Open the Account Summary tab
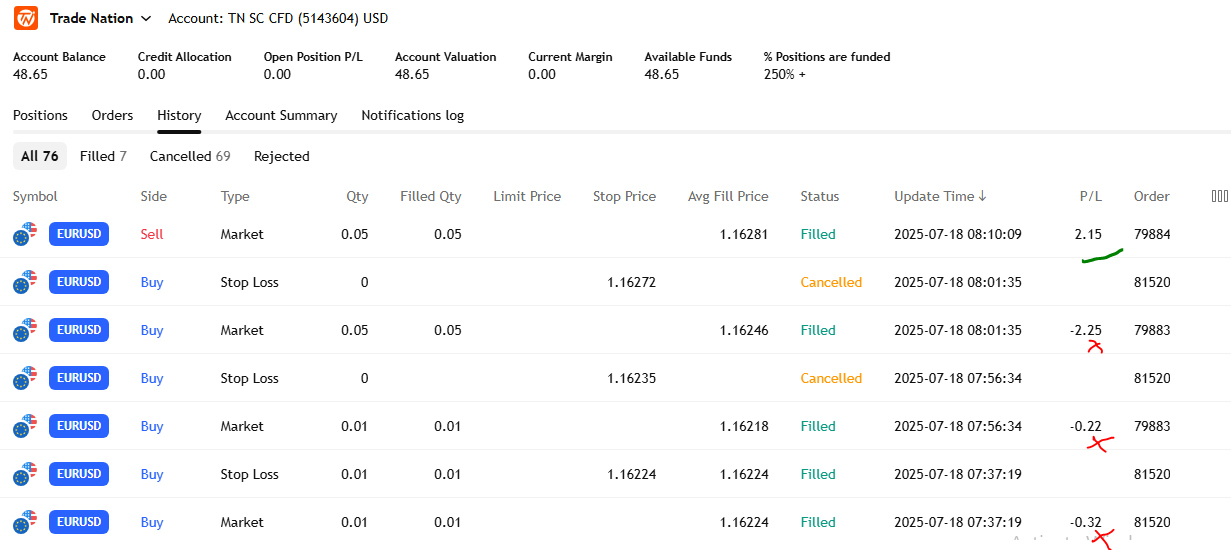Screen dimensions: 1231x550 click(x=281, y=115)
